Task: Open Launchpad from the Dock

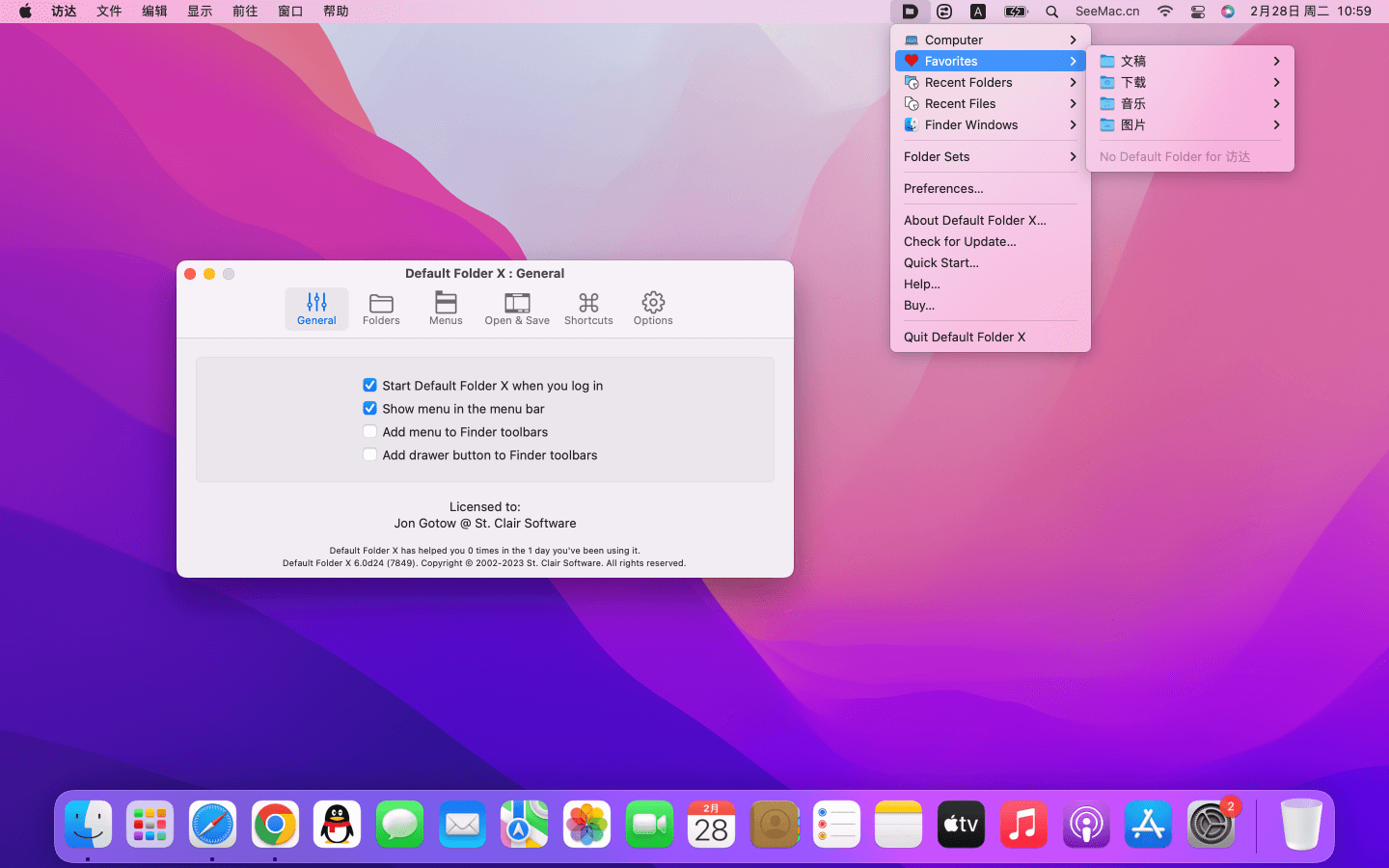Action: pyautogui.click(x=150, y=825)
